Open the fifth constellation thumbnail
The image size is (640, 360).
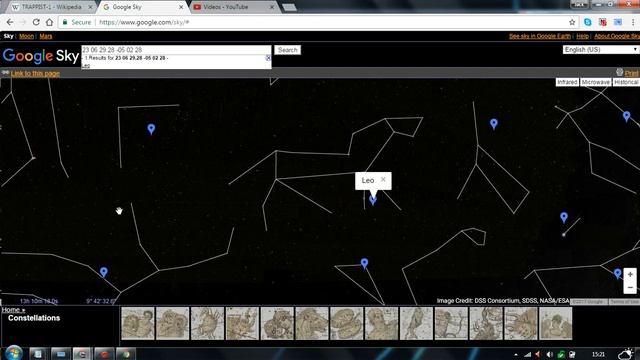(277, 323)
